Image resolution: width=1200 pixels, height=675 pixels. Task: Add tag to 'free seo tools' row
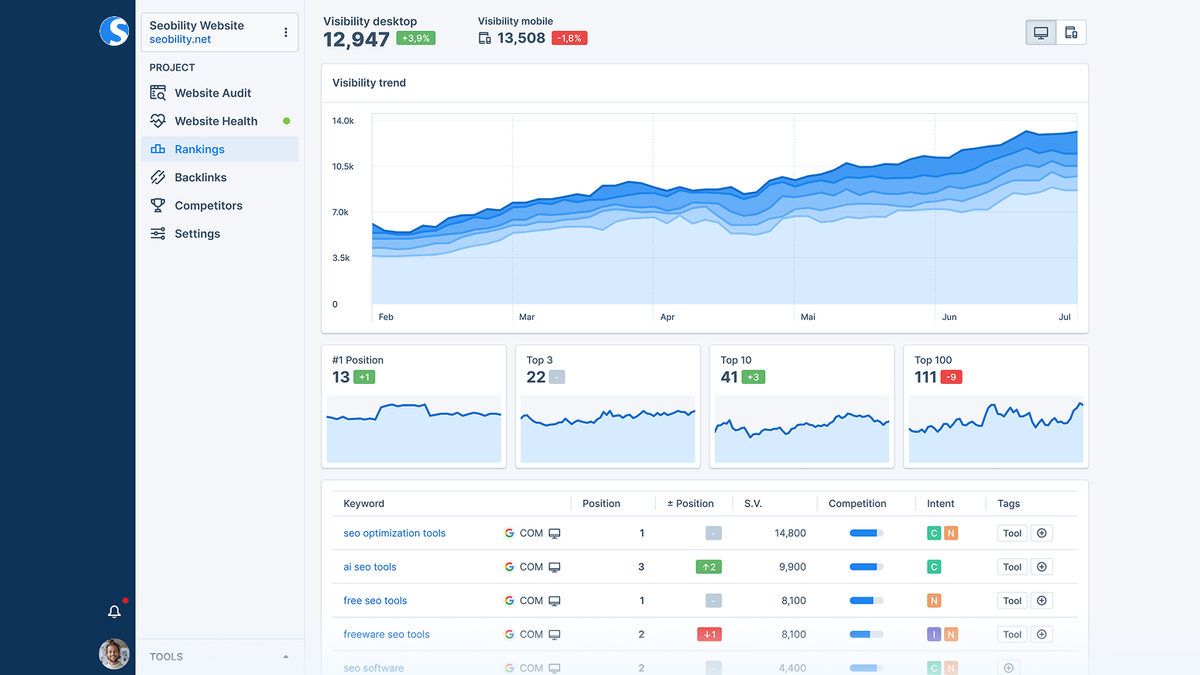[1042, 601]
